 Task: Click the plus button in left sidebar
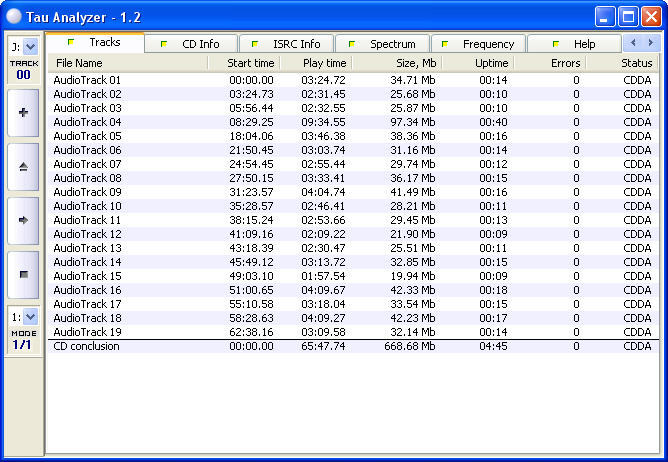point(23,114)
